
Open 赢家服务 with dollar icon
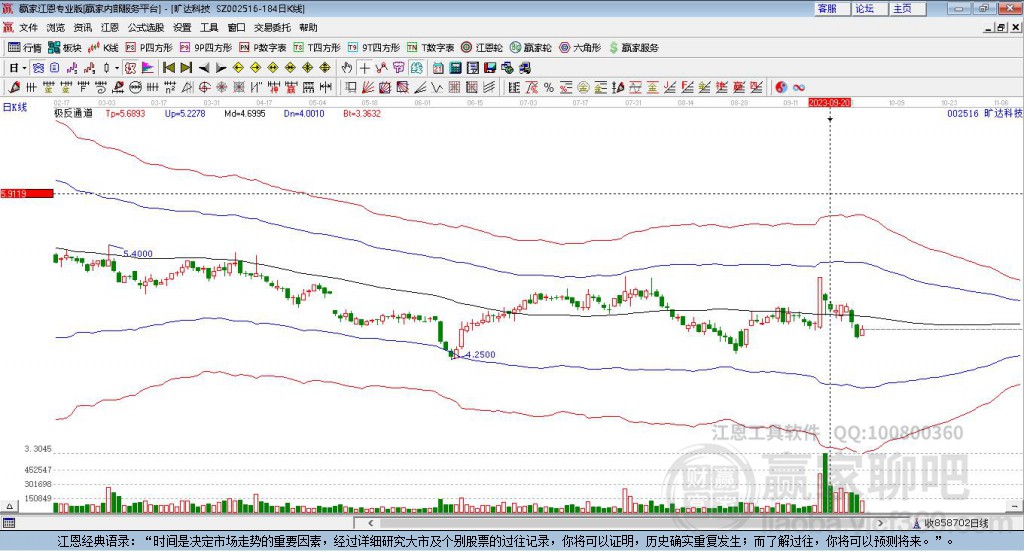point(633,48)
